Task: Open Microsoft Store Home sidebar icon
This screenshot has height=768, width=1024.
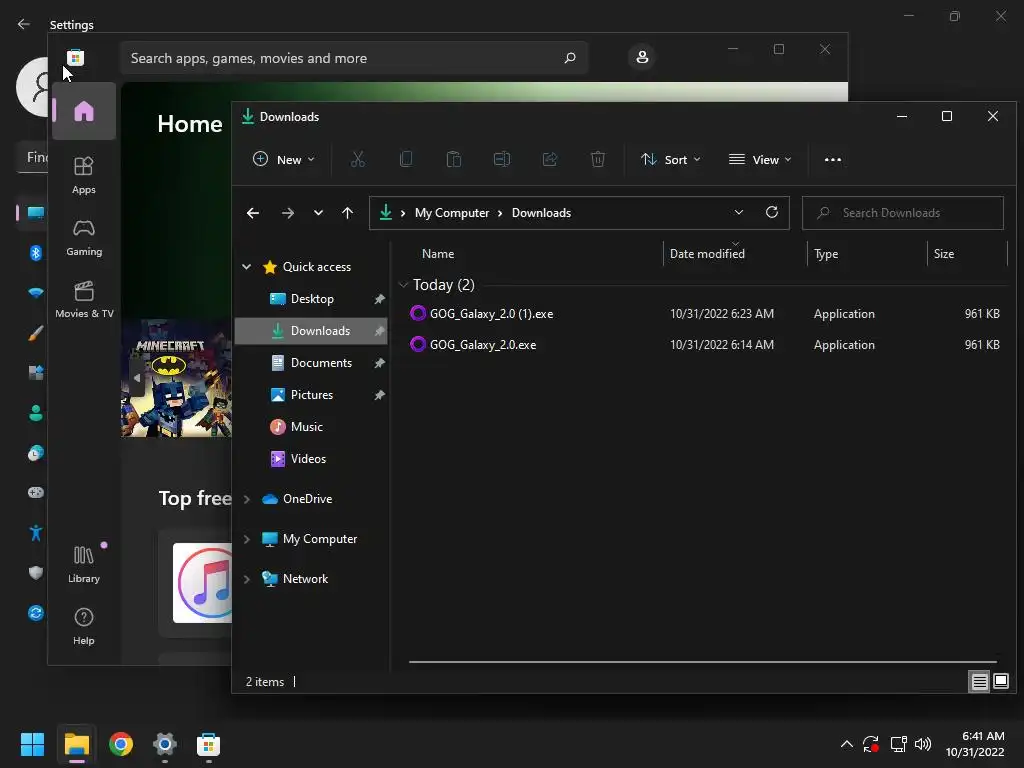Action: click(x=84, y=111)
